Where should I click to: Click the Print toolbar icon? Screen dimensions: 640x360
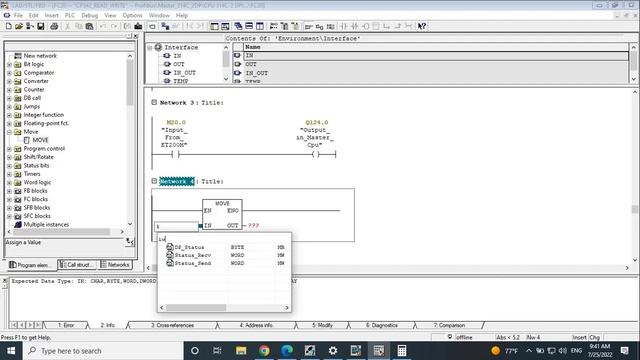54,26
